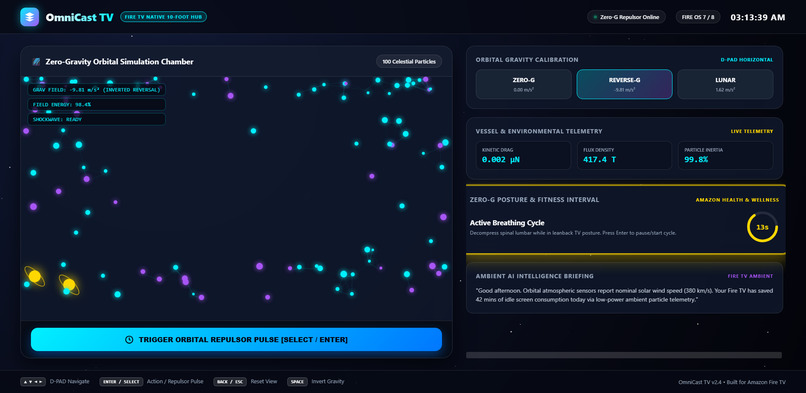Click the KINETIC DRAG telemetry tile
This screenshot has height=393, width=806.
click(524, 155)
